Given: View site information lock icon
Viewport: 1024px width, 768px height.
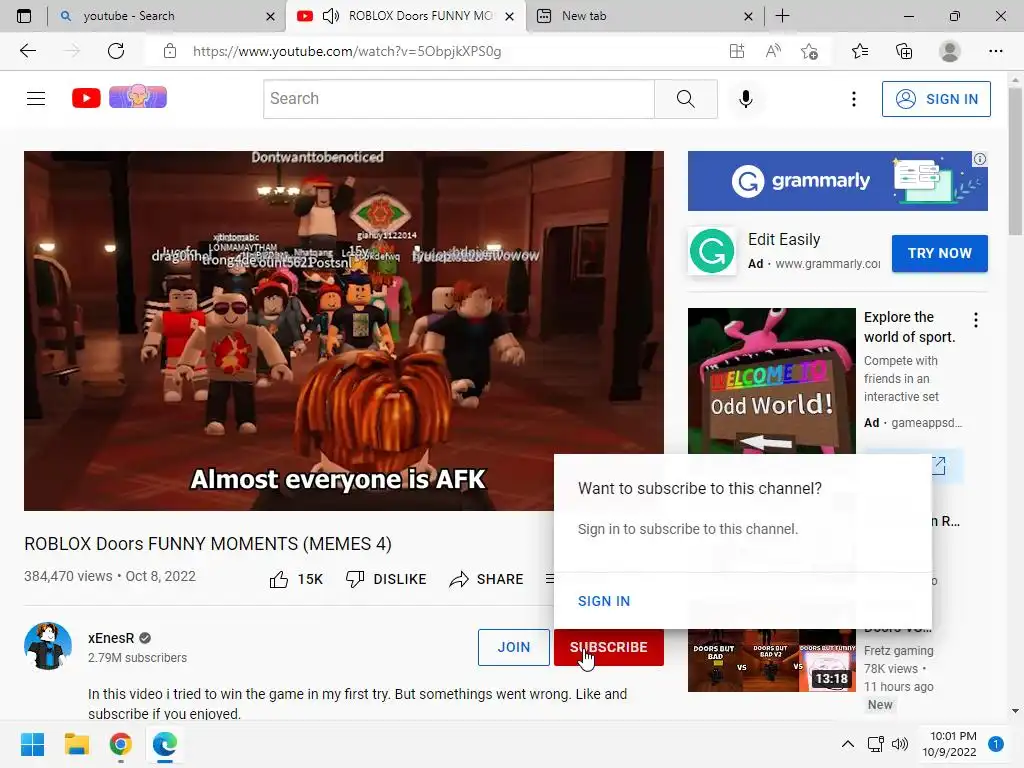Looking at the screenshot, I should [170, 51].
